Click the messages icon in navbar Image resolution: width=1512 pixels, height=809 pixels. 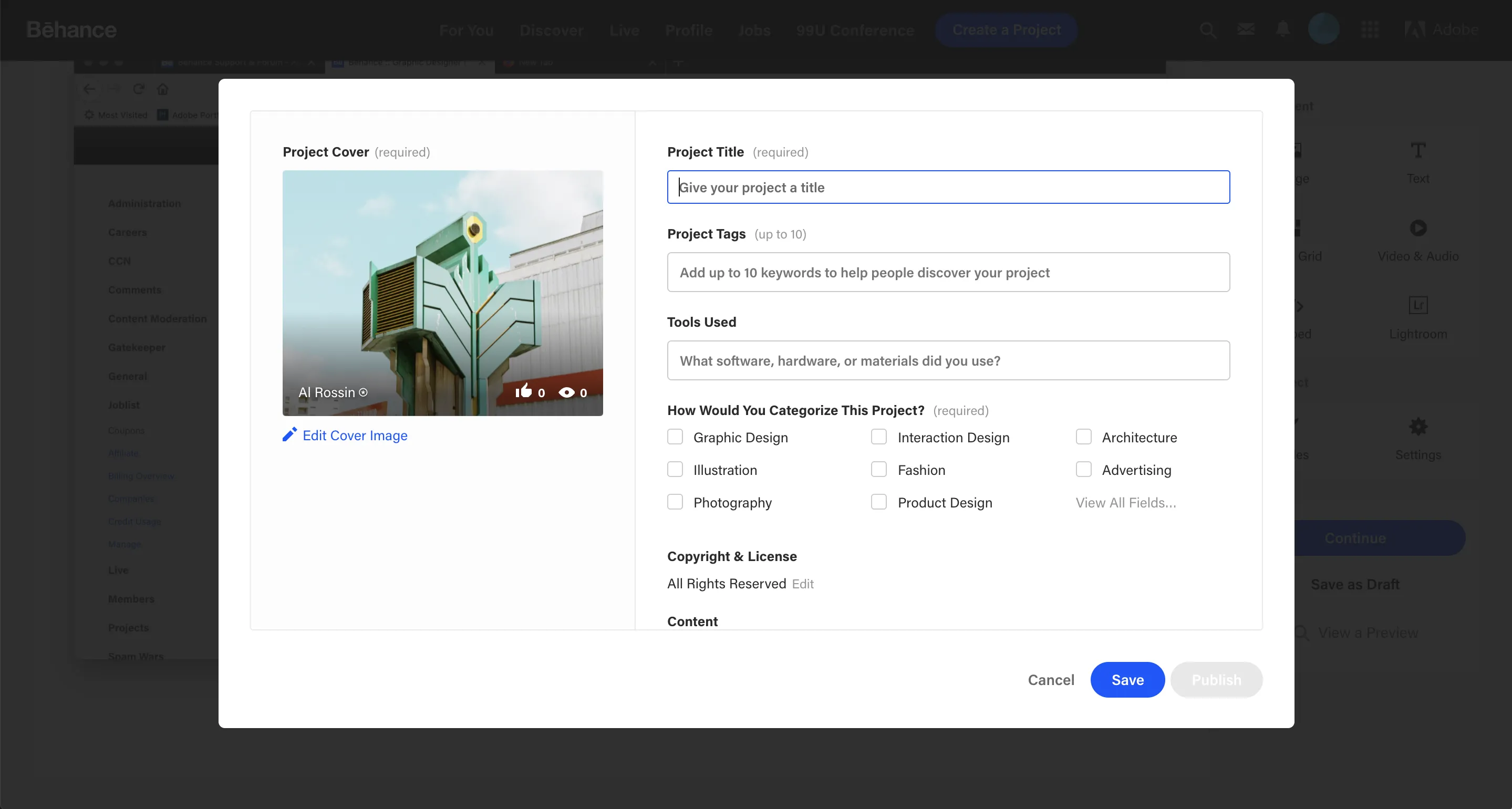[1246, 29]
